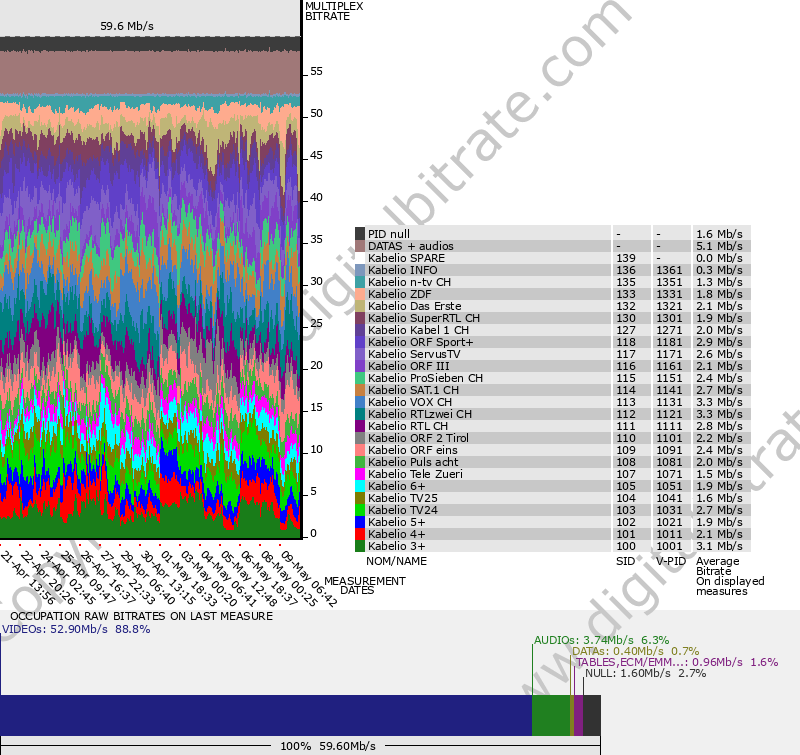Select the 'VIDEOs: 52.90Mb/s 88.8%' label
The height and width of the screenshot is (755, 800).
(x=76, y=629)
